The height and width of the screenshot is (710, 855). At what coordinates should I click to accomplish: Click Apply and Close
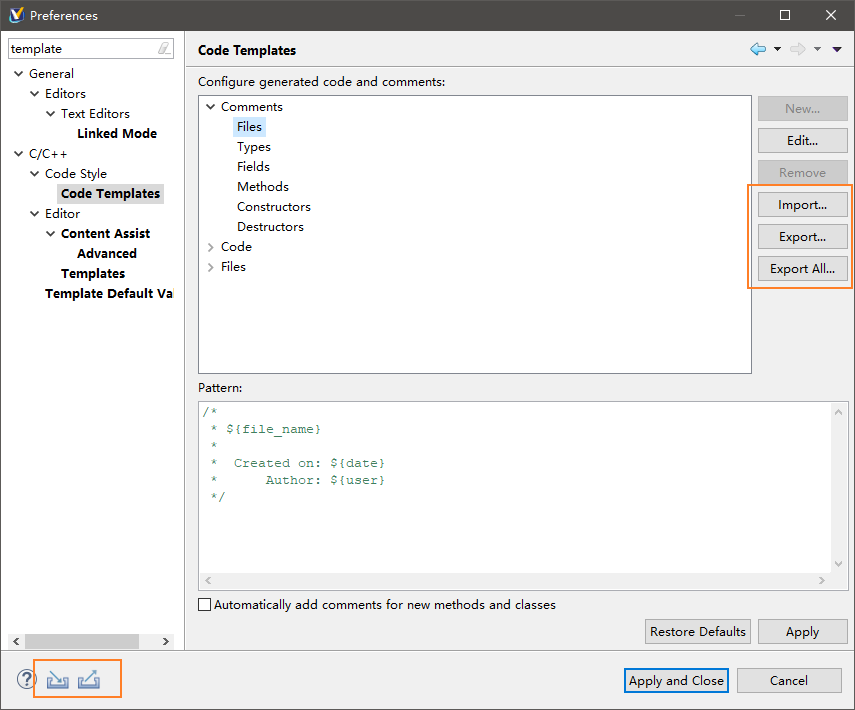(676, 681)
